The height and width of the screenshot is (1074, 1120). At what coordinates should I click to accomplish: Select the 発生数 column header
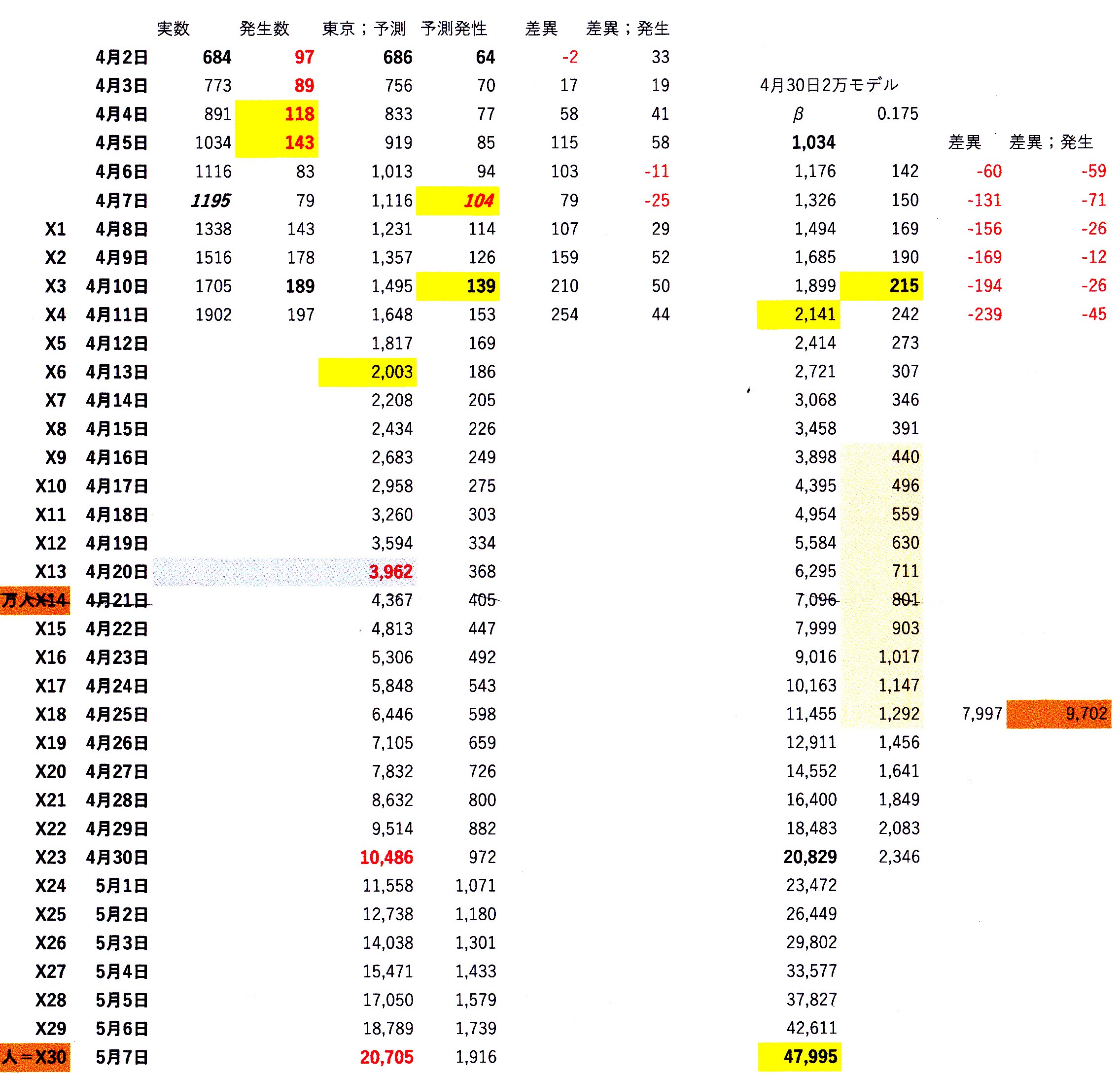pyautogui.click(x=265, y=29)
